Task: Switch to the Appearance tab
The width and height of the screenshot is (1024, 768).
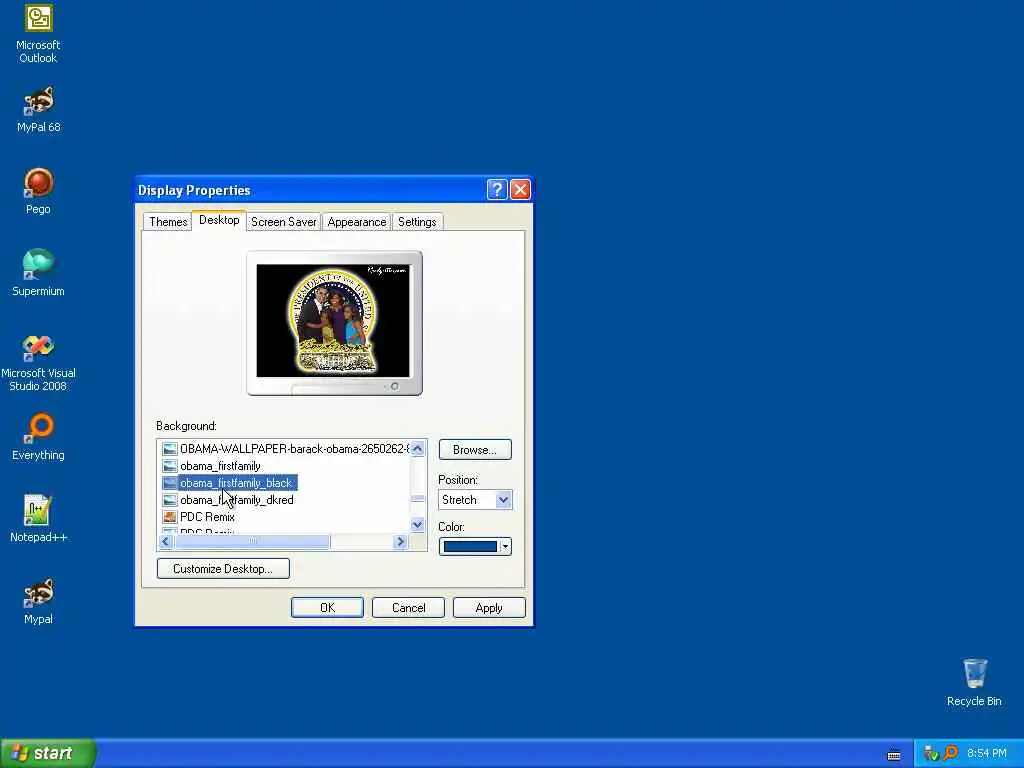Action: (357, 222)
